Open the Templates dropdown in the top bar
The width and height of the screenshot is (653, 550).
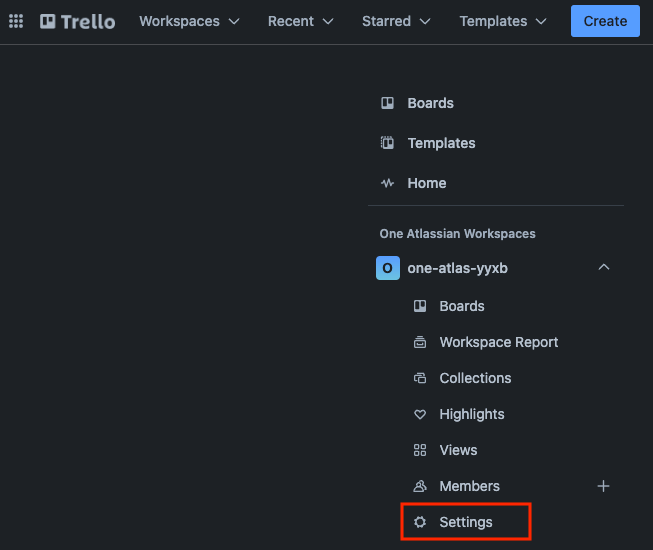[x=503, y=21]
